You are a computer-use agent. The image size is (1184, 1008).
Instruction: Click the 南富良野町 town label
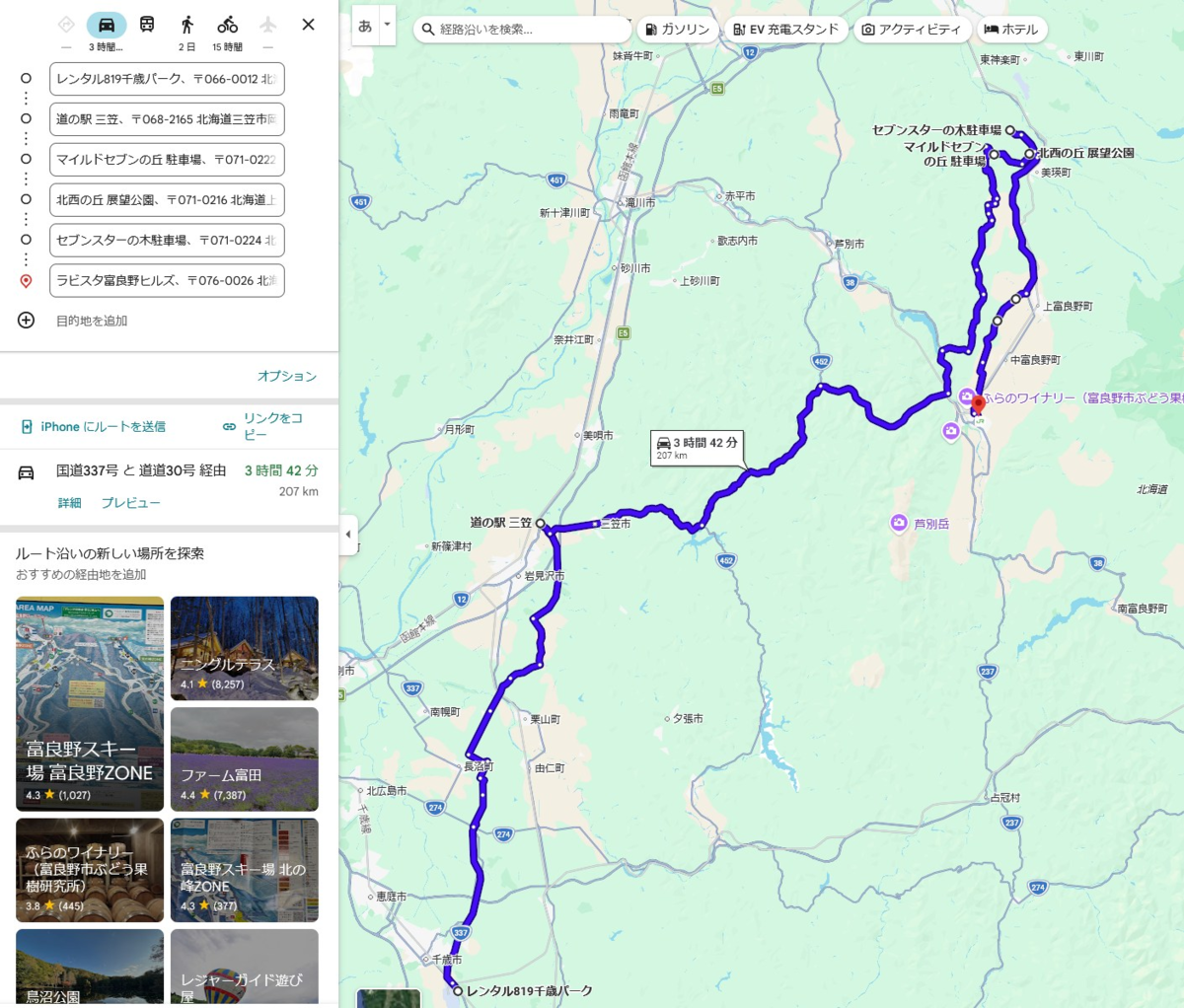[x=1143, y=610]
